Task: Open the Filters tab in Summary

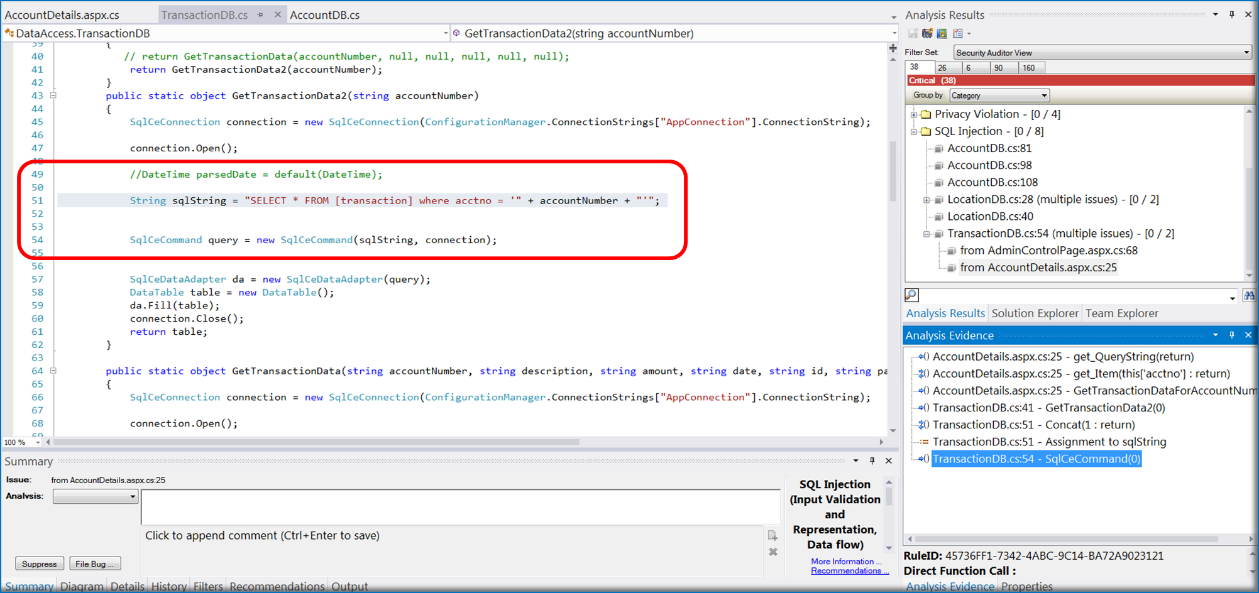Action: coord(209,587)
